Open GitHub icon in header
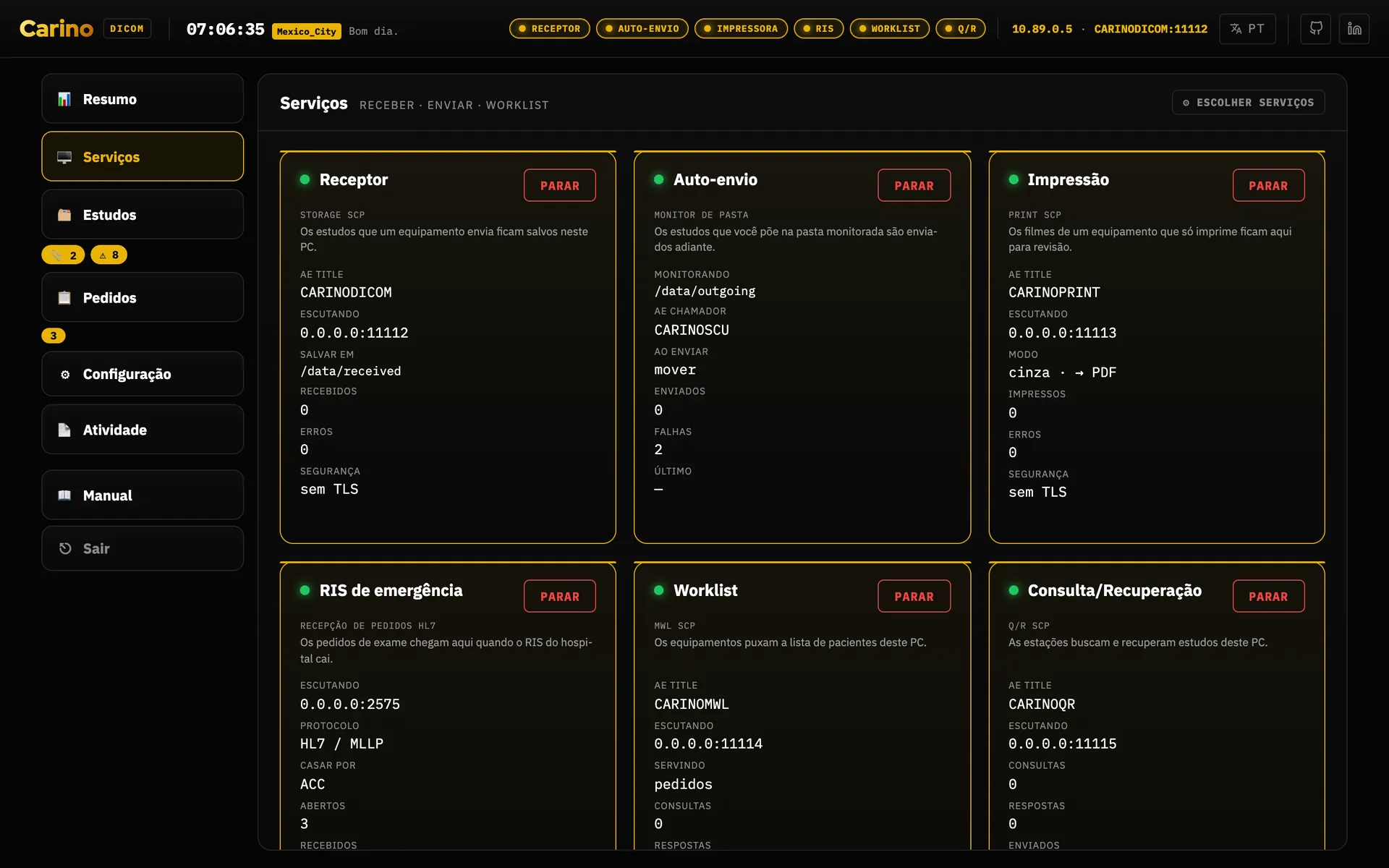 (x=1315, y=29)
